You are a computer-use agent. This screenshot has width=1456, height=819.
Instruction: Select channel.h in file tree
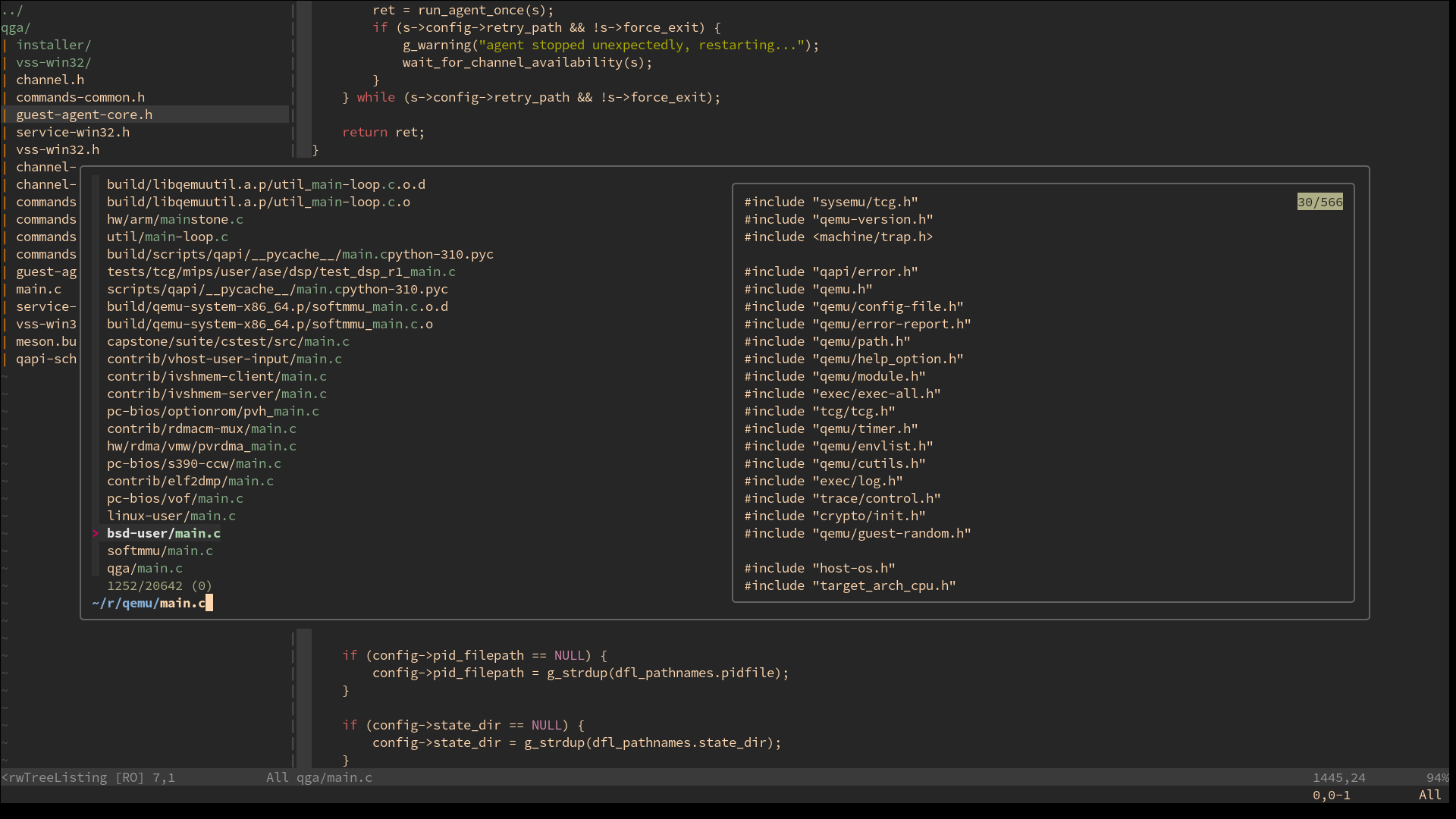[x=50, y=80]
